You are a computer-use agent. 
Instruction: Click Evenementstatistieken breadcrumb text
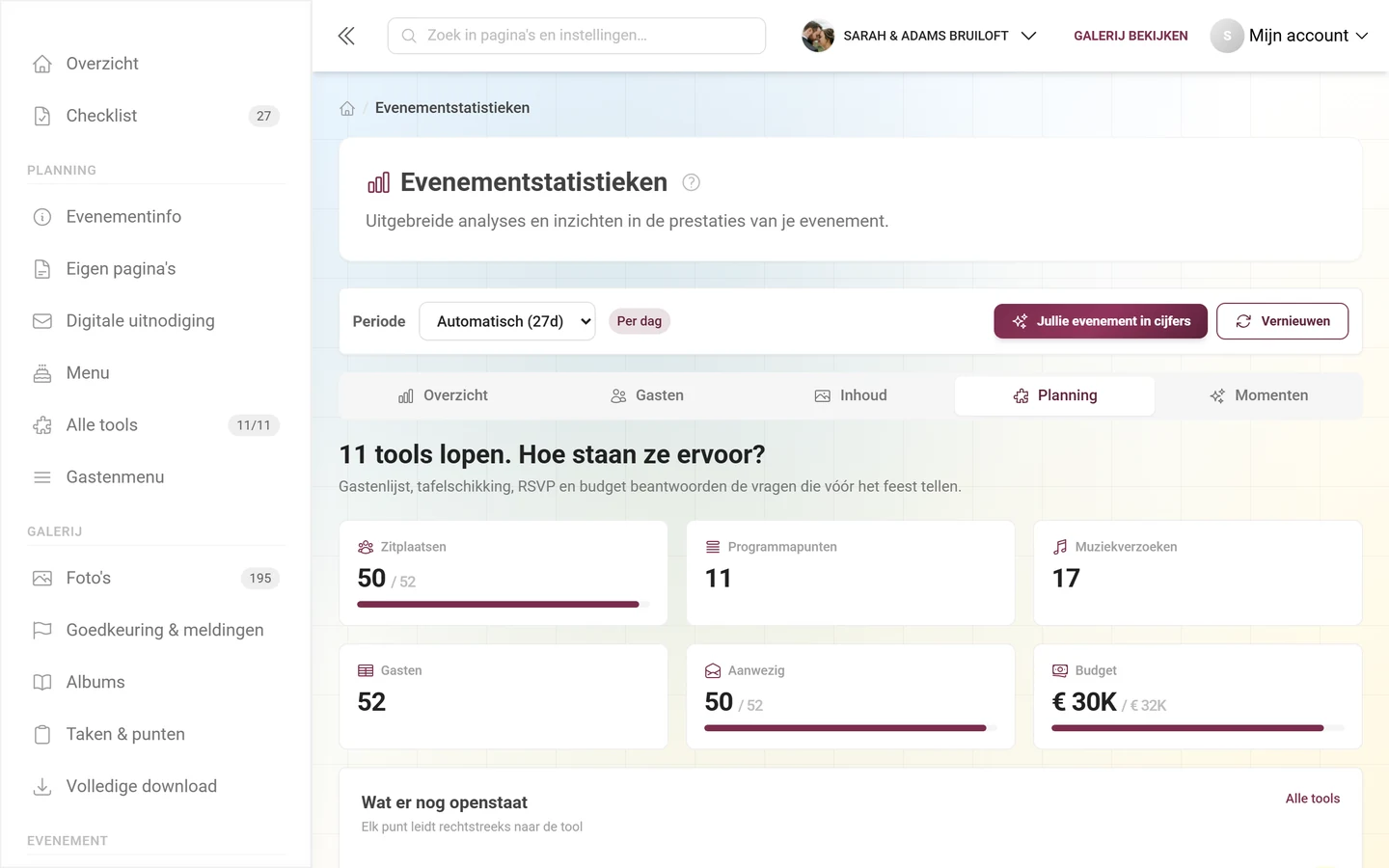pyautogui.click(x=452, y=108)
